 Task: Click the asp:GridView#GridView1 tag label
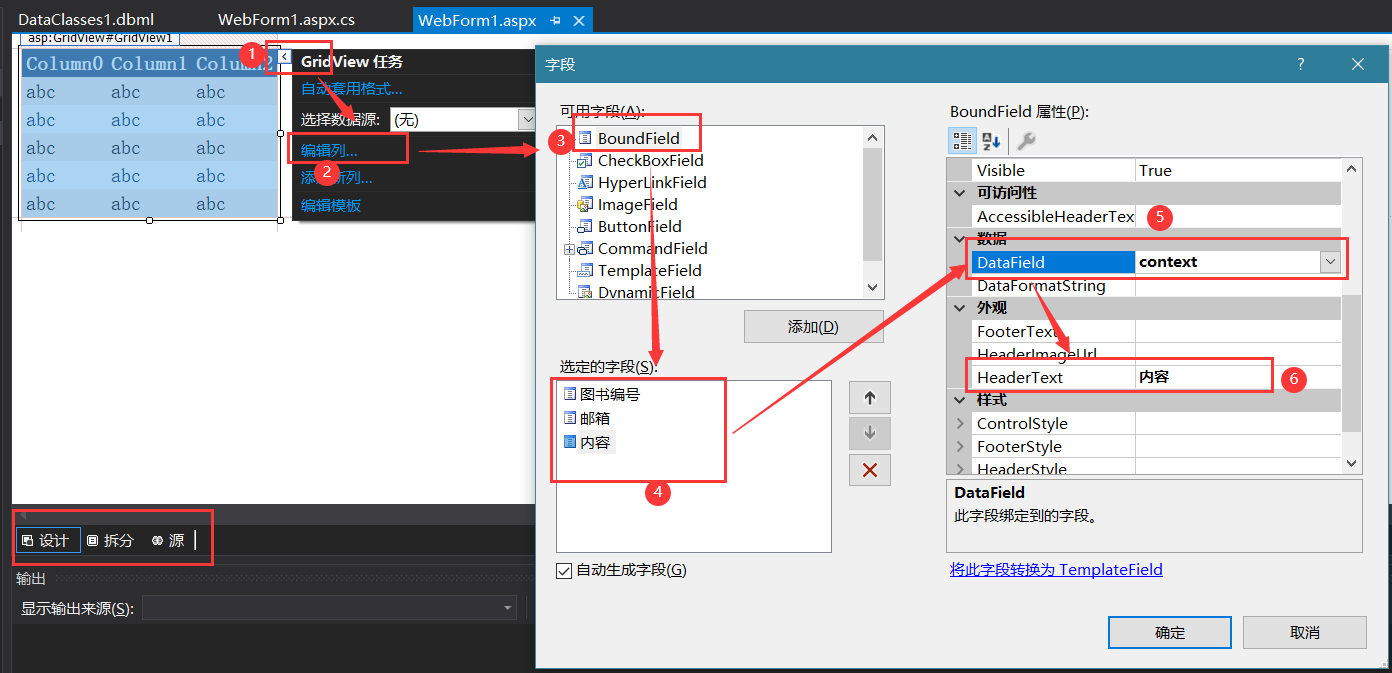(100, 38)
